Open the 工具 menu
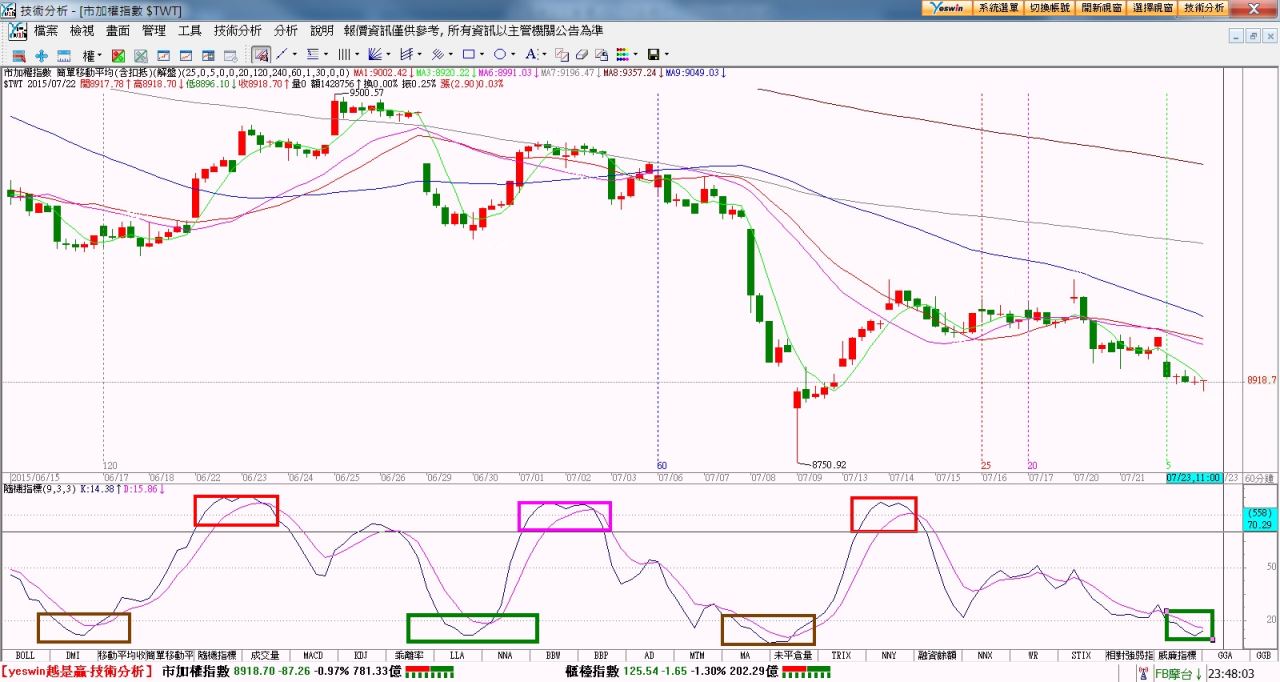This screenshot has height=682, width=1280. click(190, 31)
